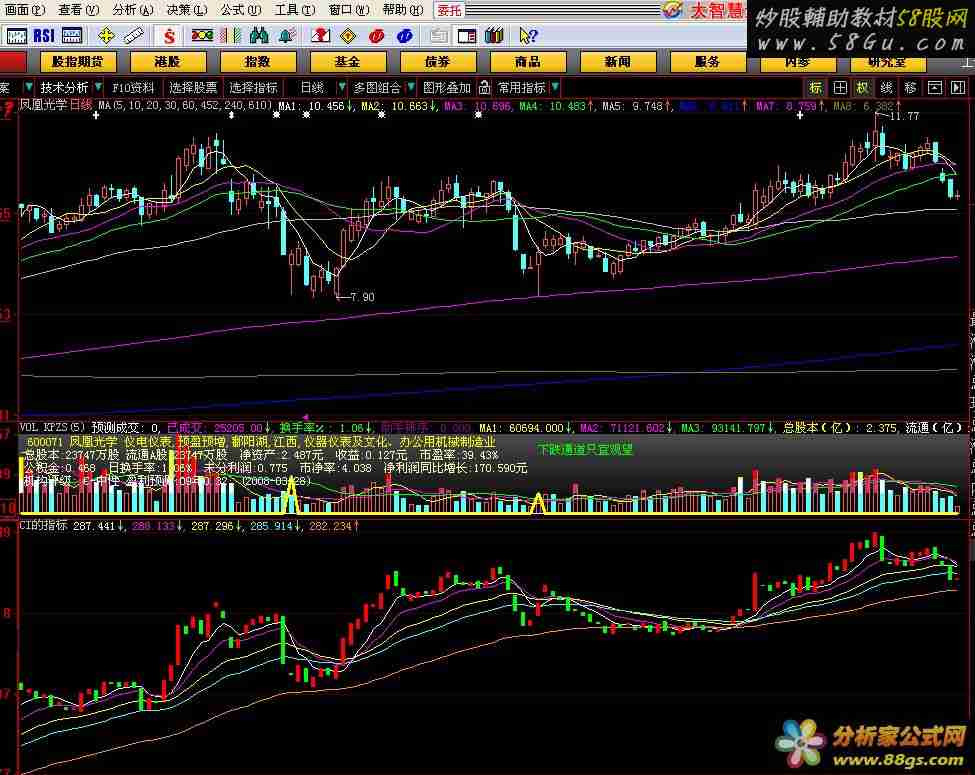The width and height of the screenshot is (975, 775).
Task: Expand dropdown arrow after 技术分析
Action: tap(98, 88)
